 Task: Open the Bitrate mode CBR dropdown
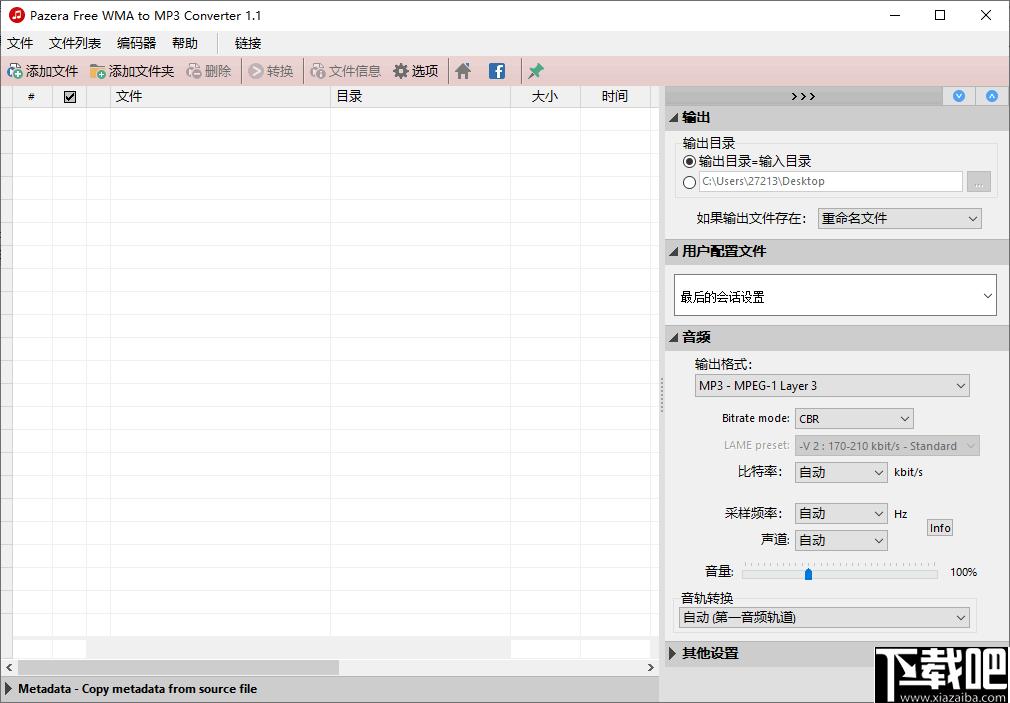pos(854,419)
